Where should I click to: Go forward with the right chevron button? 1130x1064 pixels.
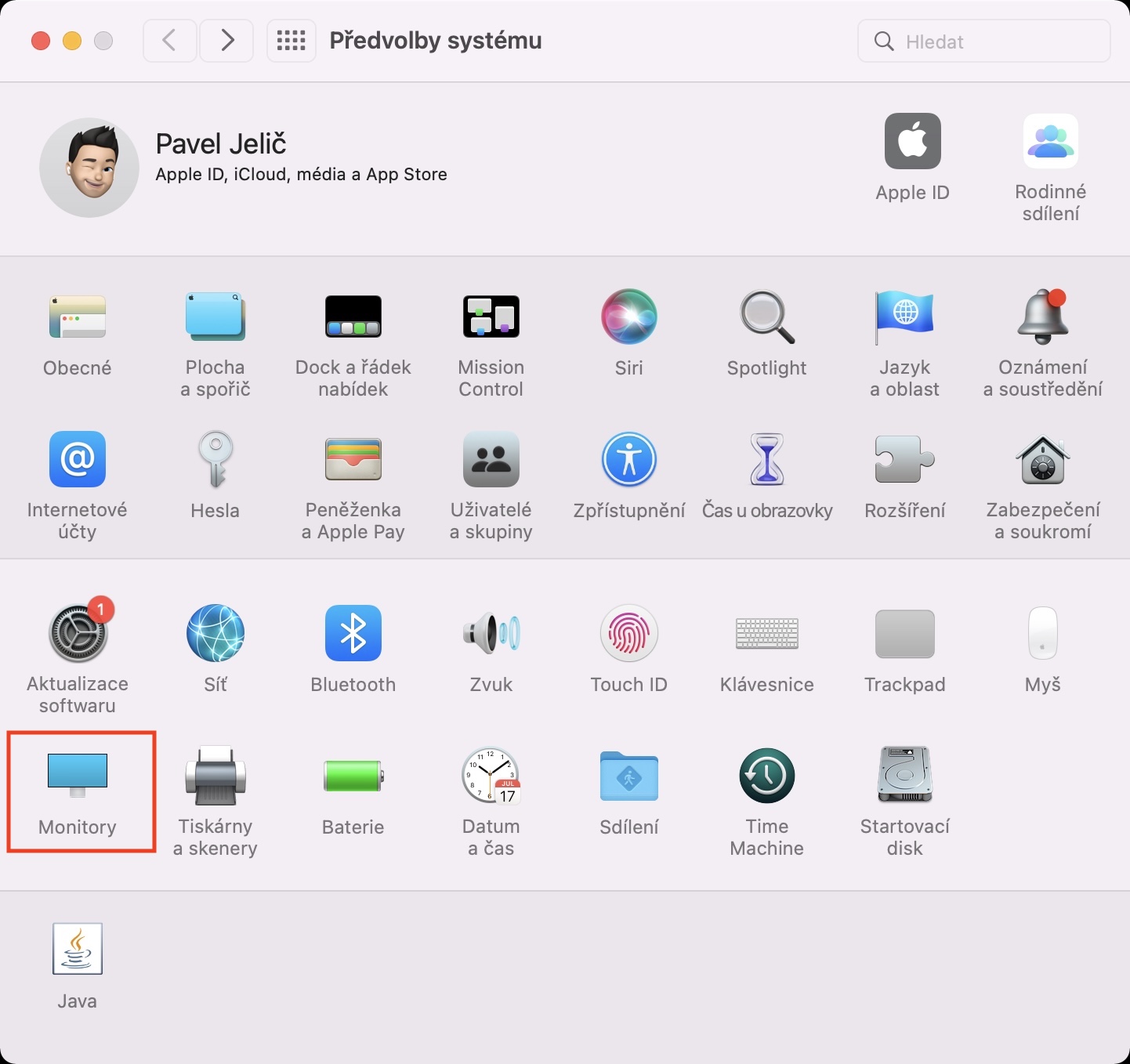(226, 40)
